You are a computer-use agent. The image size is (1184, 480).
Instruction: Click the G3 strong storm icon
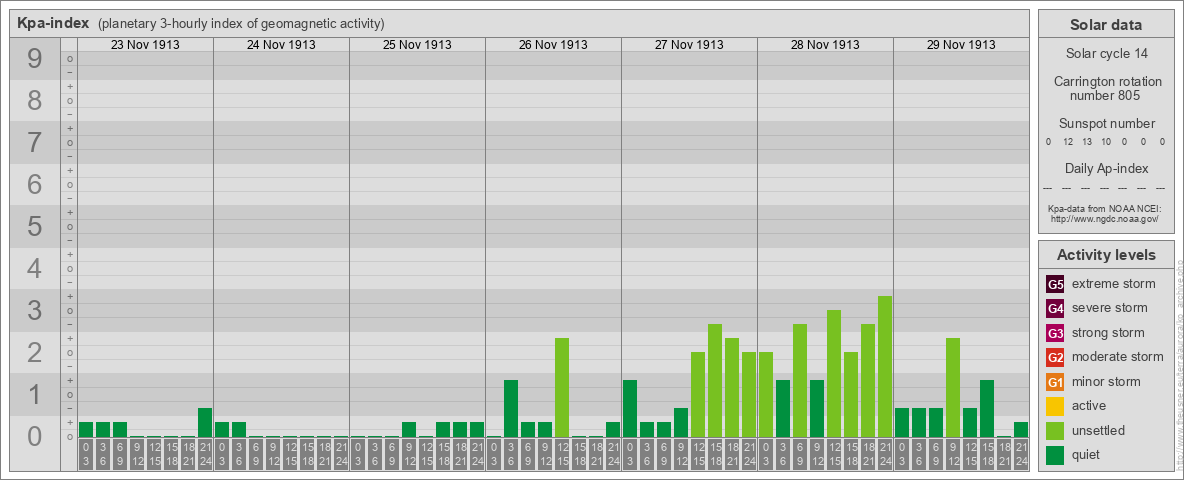tap(1055, 333)
